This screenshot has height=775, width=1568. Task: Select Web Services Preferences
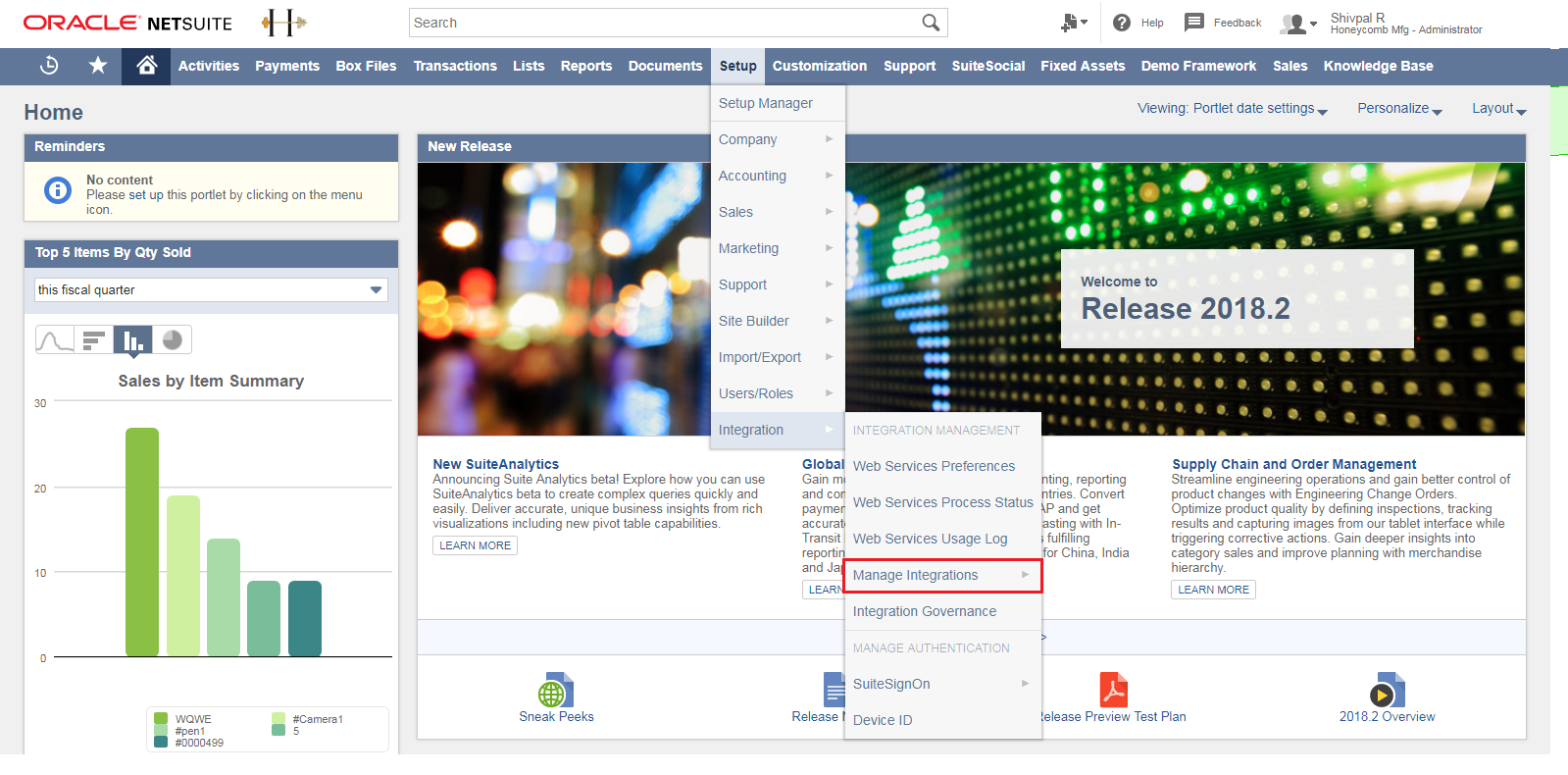coord(934,466)
